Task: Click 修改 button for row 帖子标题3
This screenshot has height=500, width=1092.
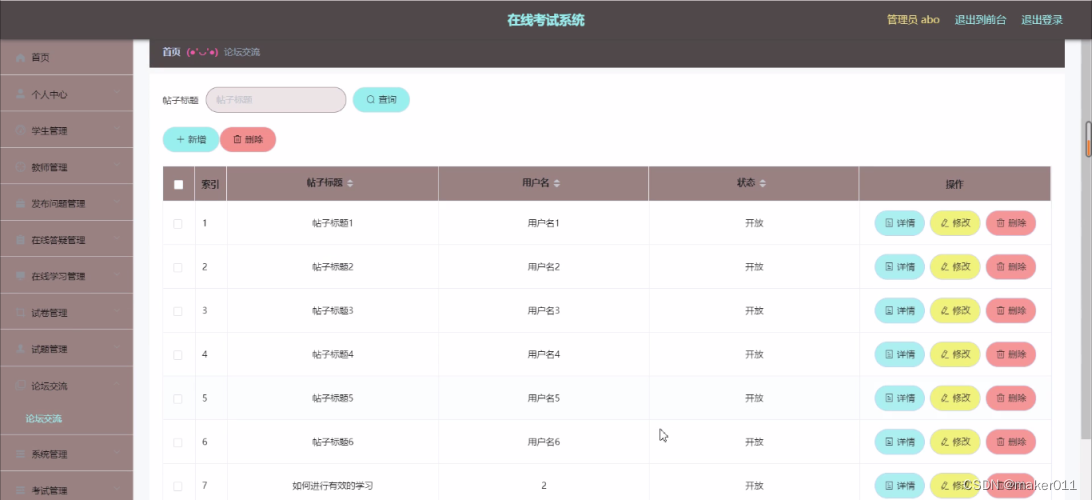Action: click(955, 311)
